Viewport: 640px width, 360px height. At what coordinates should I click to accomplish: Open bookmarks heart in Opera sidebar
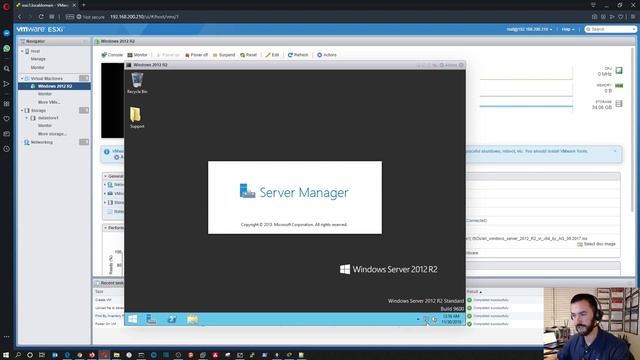[x=7, y=119]
